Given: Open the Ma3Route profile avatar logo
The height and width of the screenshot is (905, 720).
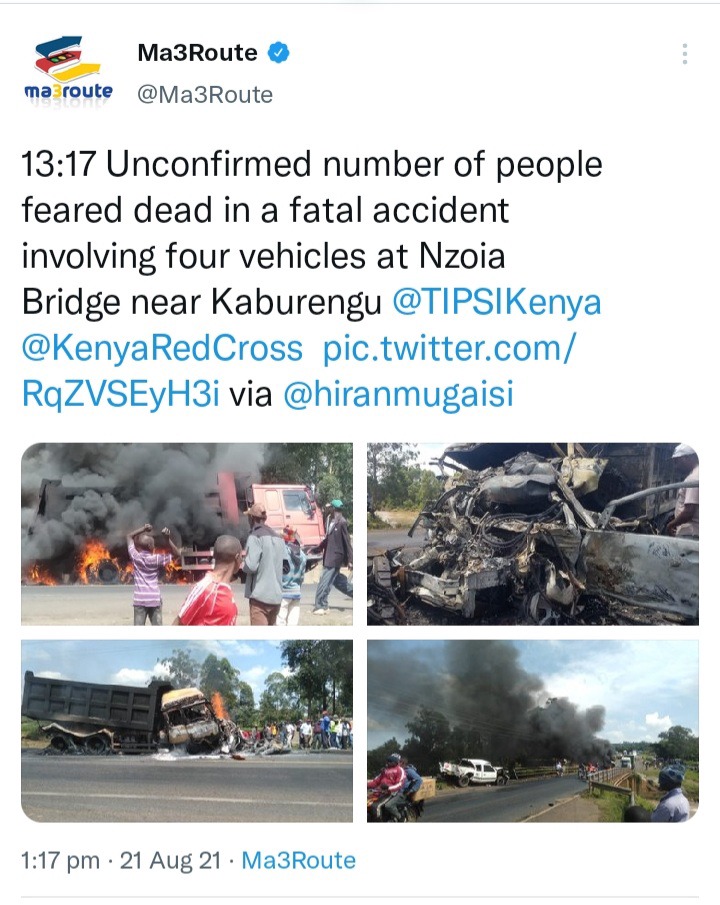Looking at the screenshot, I should [68, 72].
